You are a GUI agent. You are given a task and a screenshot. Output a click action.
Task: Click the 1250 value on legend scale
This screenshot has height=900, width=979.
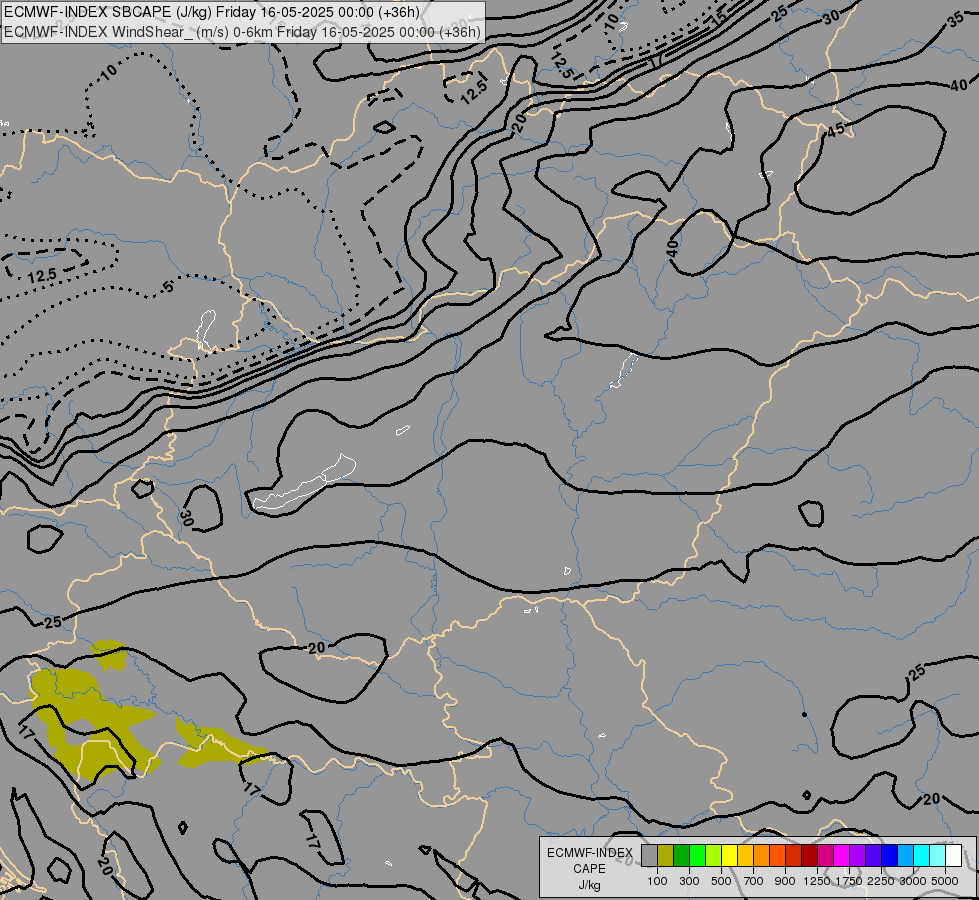coord(817,881)
